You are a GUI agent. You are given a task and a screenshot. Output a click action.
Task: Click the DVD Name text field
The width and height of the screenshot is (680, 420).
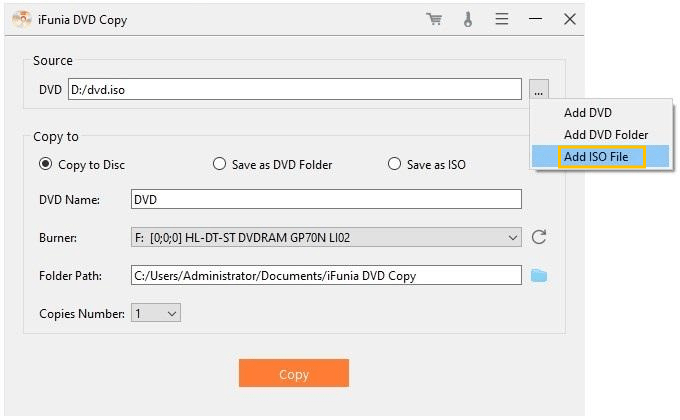pos(326,199)
